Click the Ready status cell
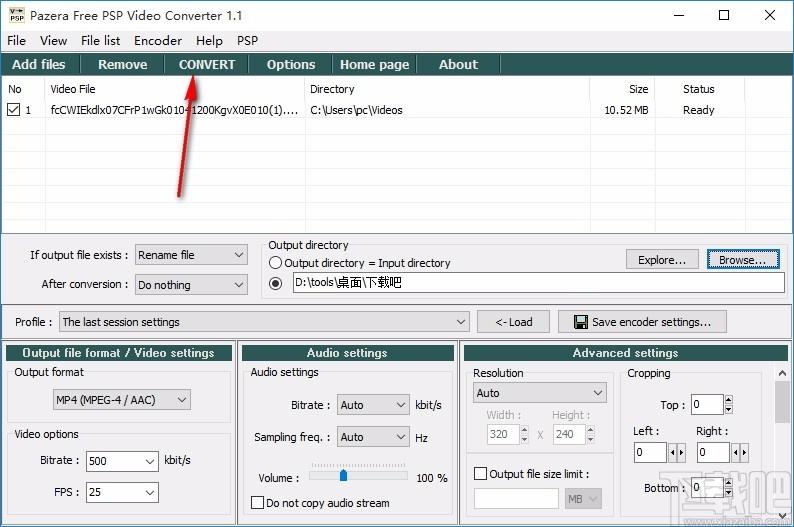 [698, 110]
